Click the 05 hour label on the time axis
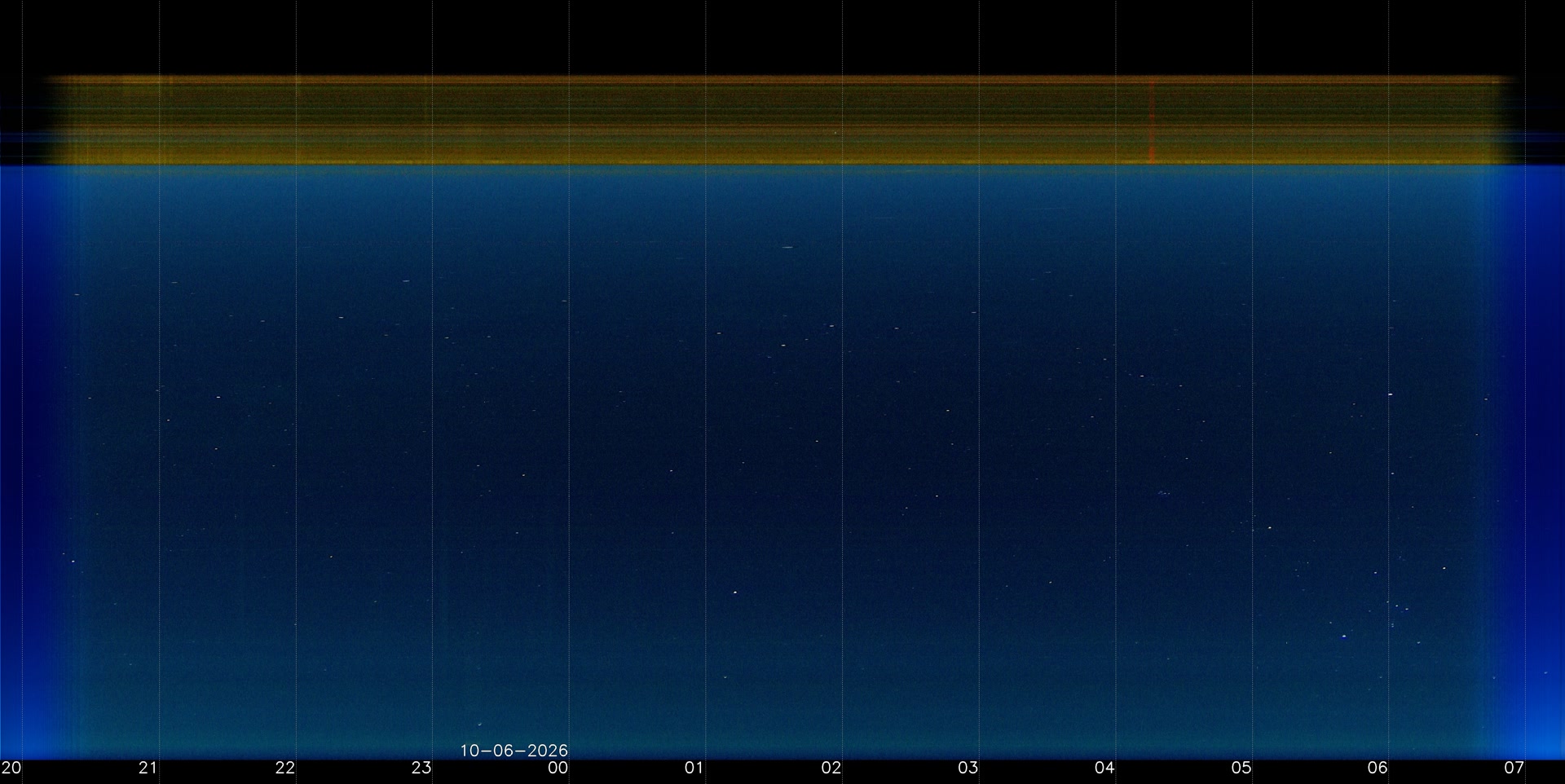 point(1241,768)
